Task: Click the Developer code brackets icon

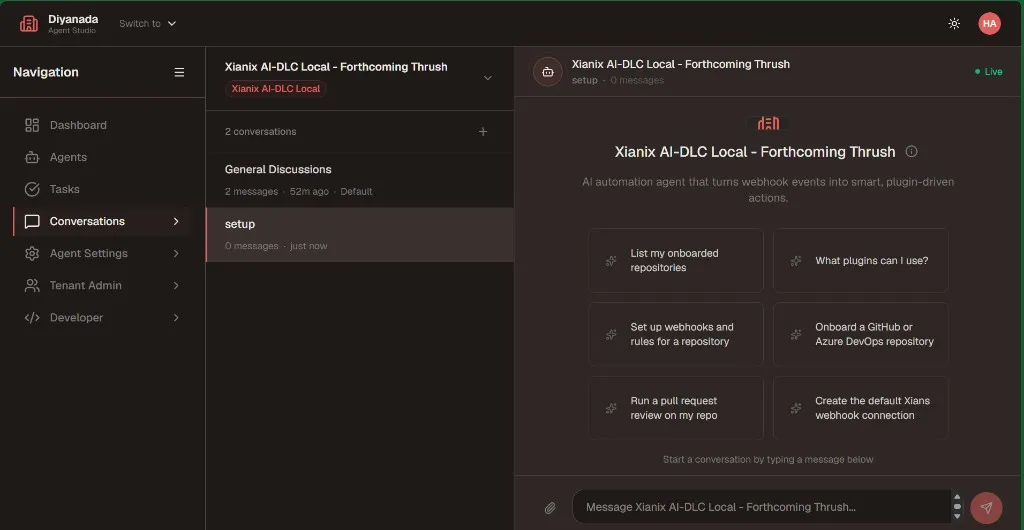Action: coord(32,317)
